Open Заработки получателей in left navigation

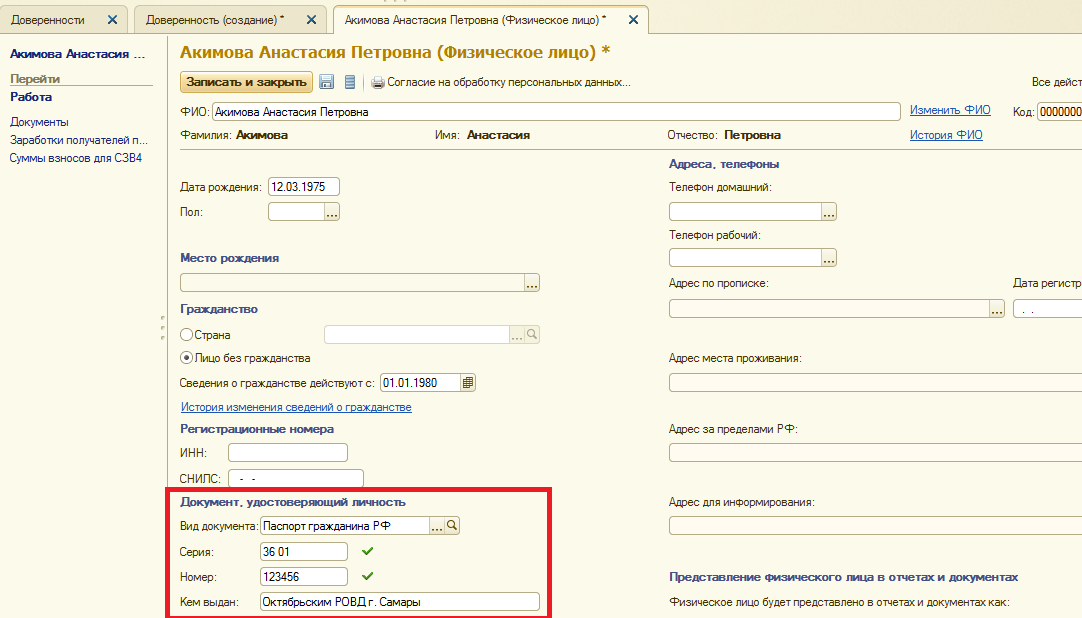click(79, 140)
